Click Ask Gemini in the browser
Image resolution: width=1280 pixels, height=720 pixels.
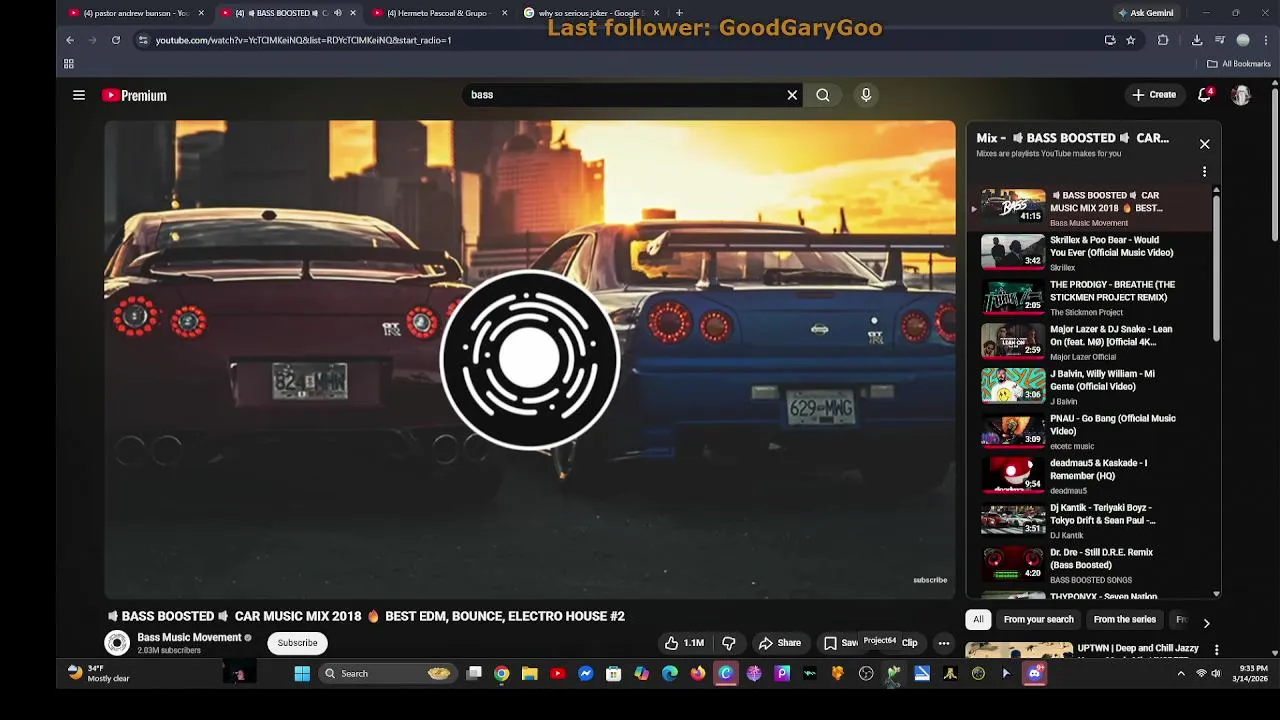[1145, 13]
